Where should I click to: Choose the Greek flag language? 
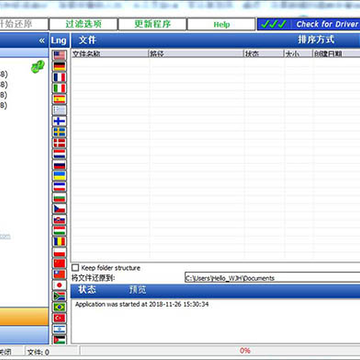[x=60, y=110]
